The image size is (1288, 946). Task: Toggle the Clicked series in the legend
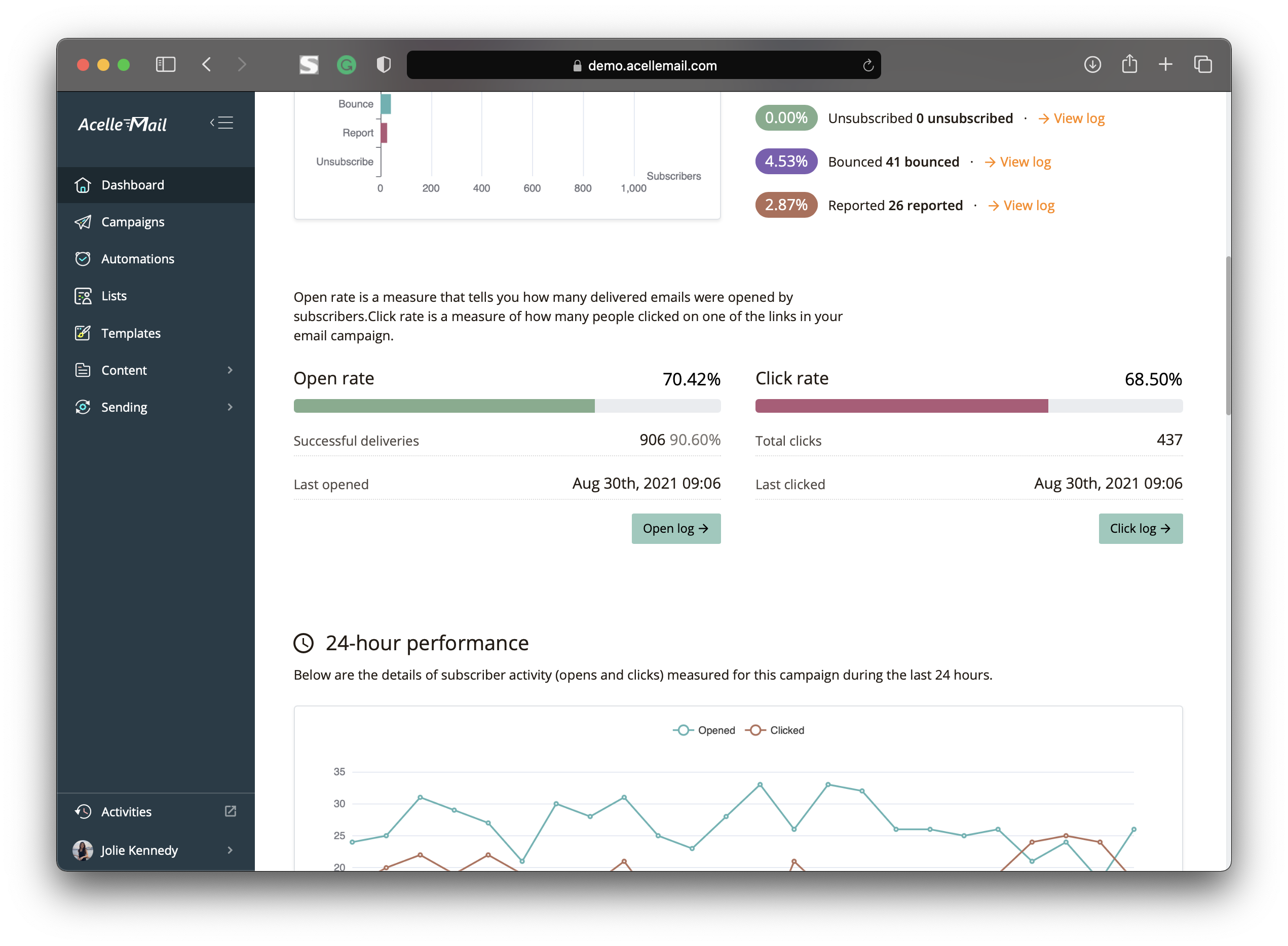click(x=775, y=730)
